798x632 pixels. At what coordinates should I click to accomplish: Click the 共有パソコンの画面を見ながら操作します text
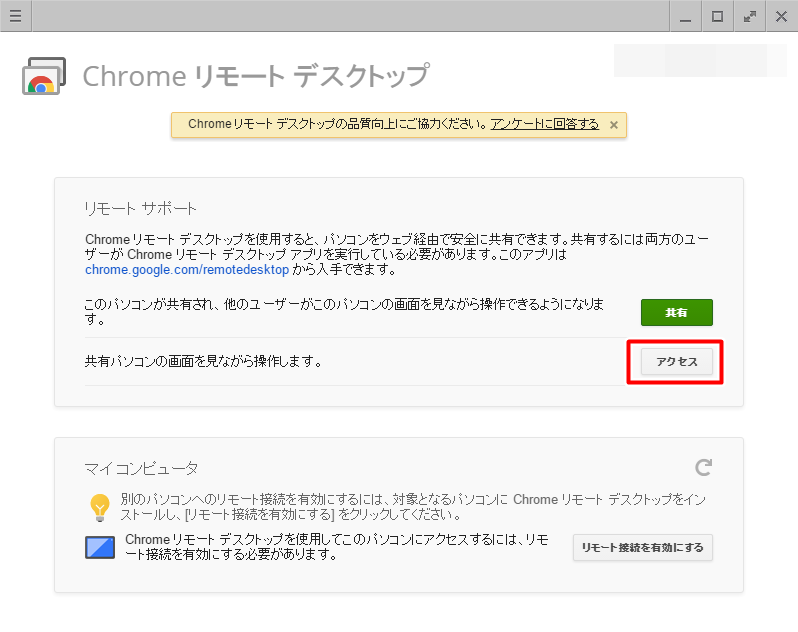203,362
